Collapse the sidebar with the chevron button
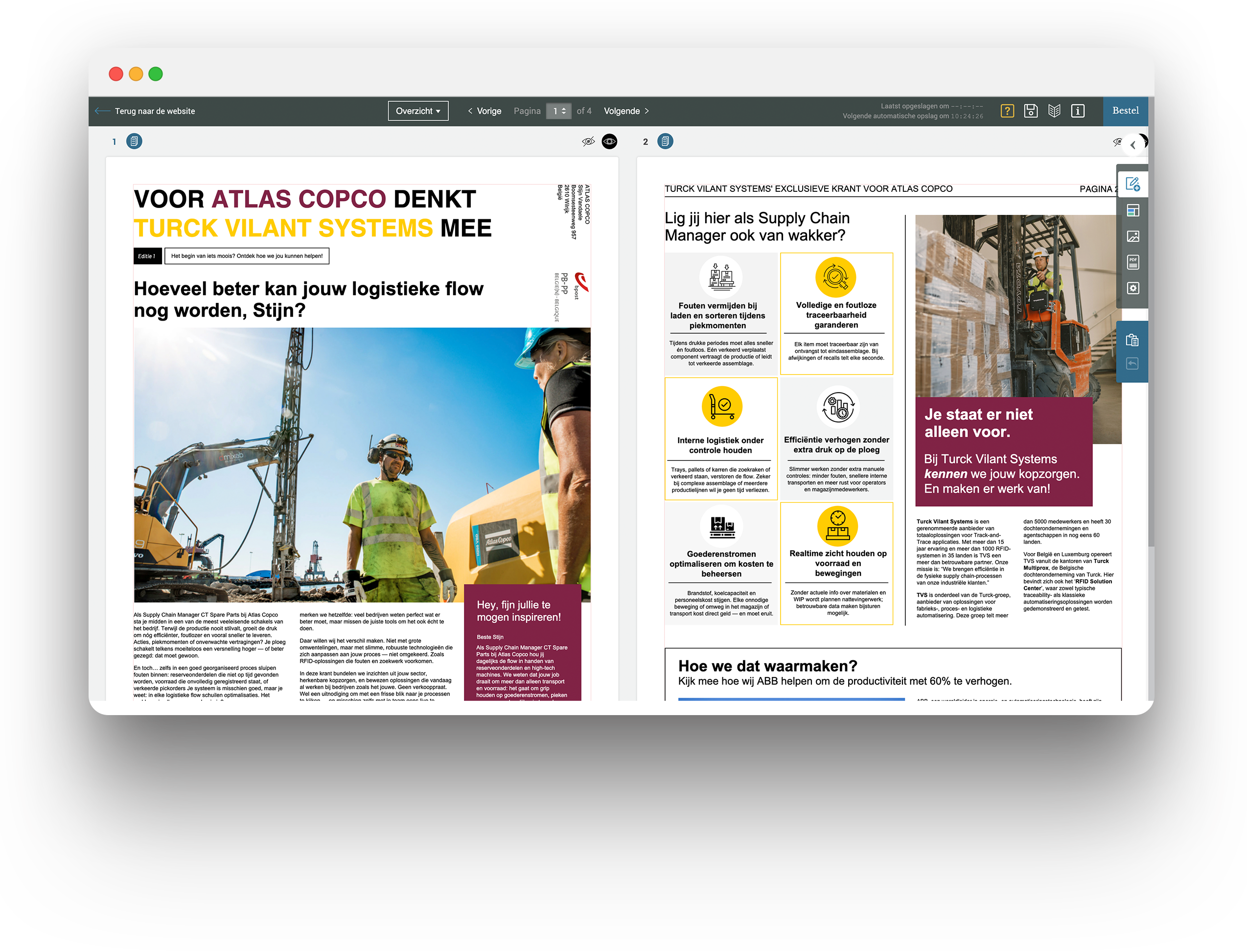1247x952 pixels. click(x=1132, y=145)
